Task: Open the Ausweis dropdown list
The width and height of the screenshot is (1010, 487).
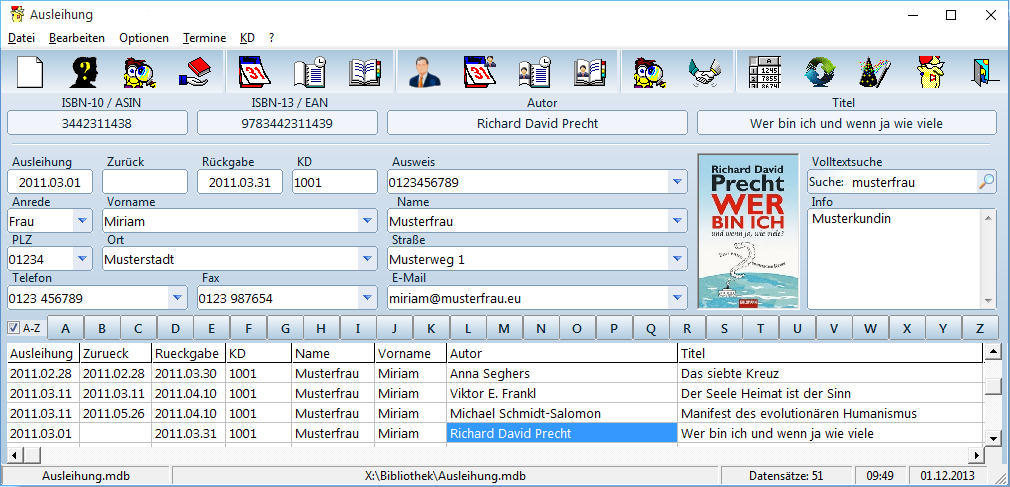Action: [676, 182]
